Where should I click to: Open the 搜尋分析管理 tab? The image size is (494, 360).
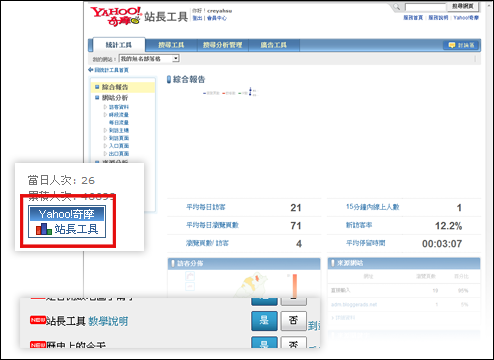click(x=223, y=45)
